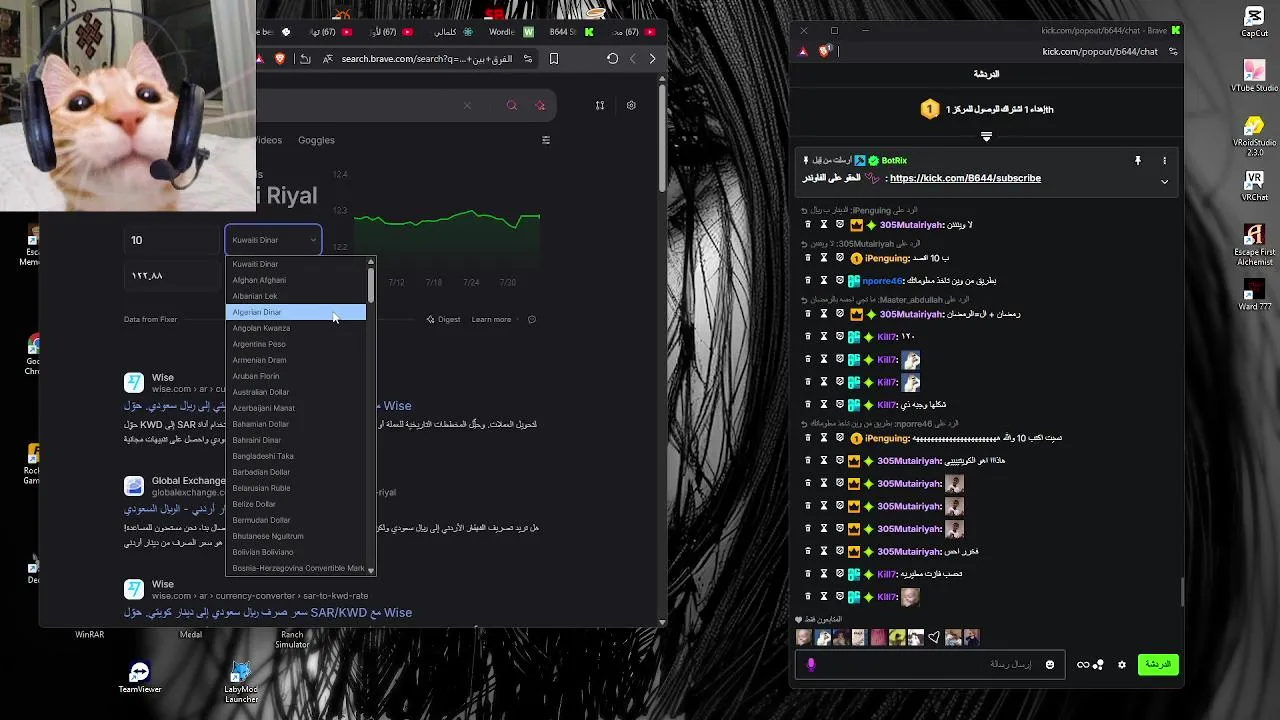Image resolution: width=1280 pixels, height=720 pixels.
Task: Click the sort arrows icon next to search settings
Action: [x=600, y=105]
